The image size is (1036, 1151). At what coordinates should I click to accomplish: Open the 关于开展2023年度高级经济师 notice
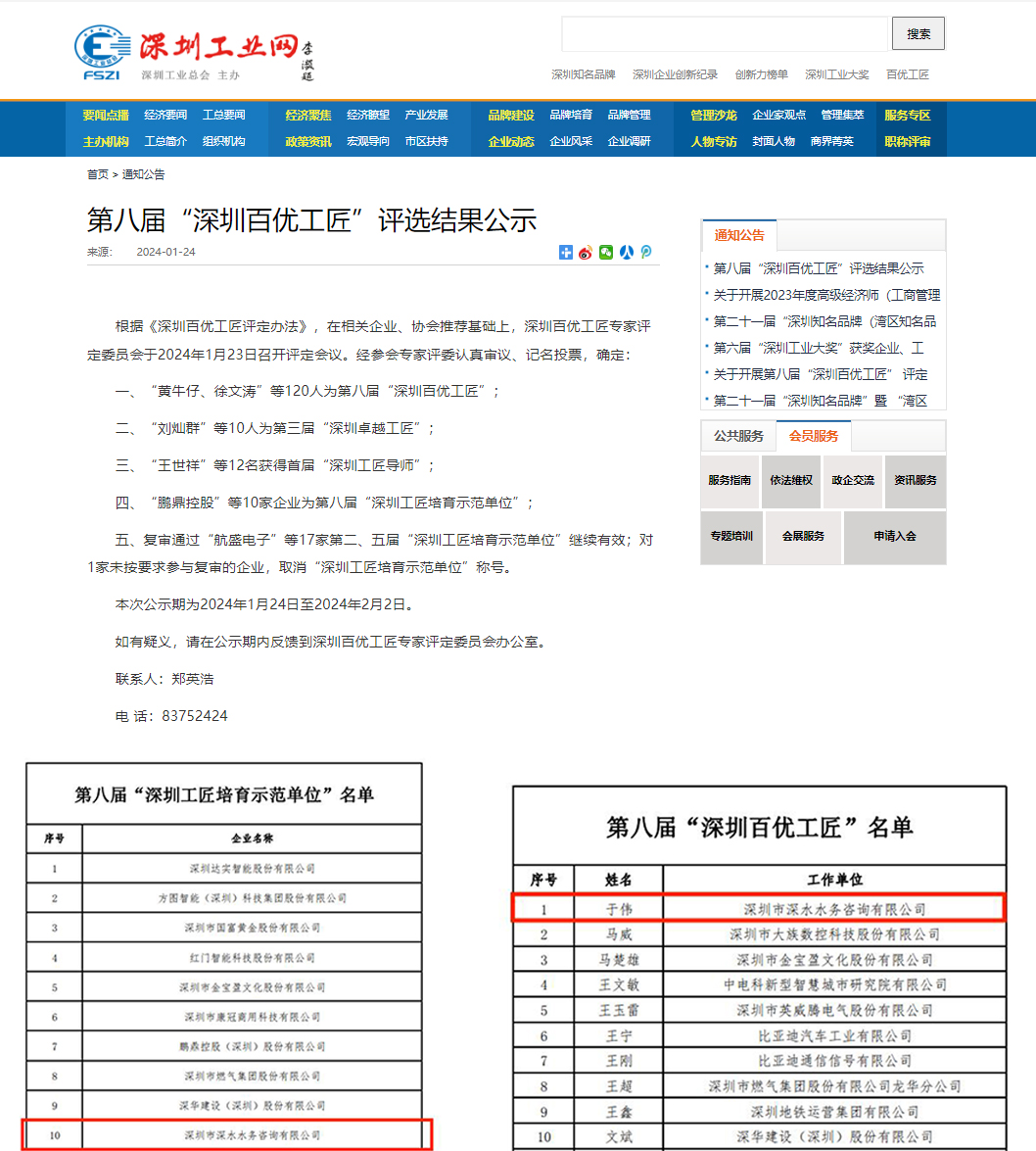point(826,295)
